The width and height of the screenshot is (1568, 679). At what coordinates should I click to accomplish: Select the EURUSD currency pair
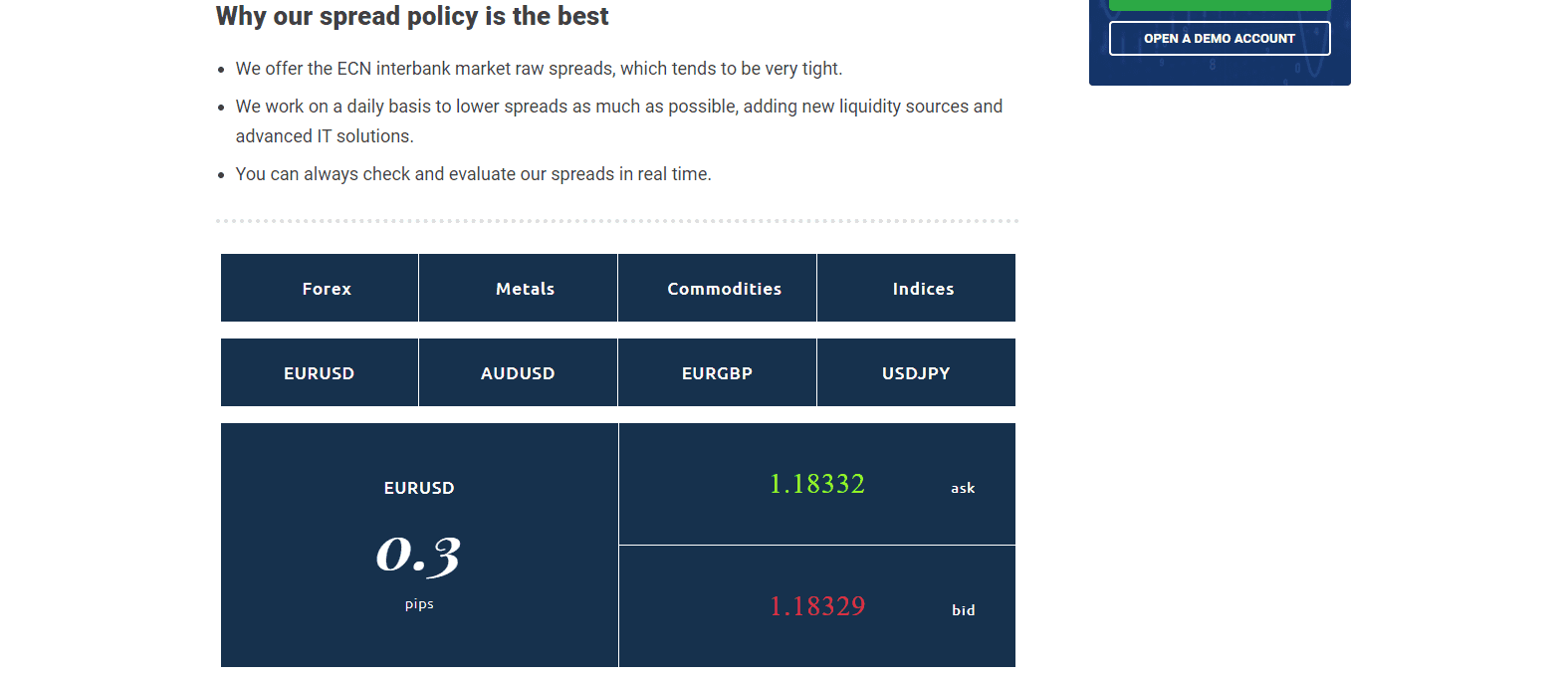[319, 372]
